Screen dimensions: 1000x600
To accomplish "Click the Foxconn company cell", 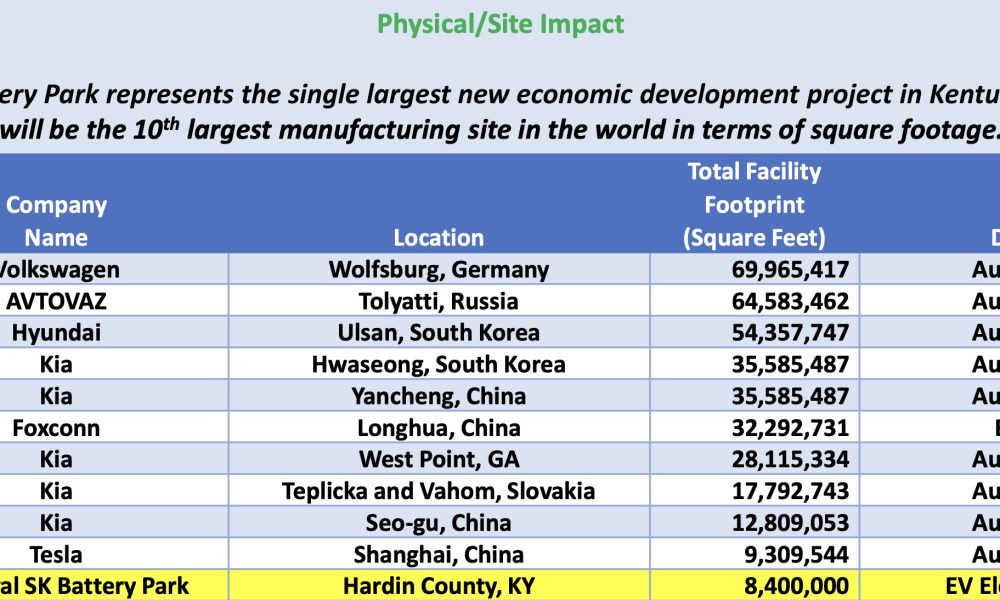I will pos(114,427).
